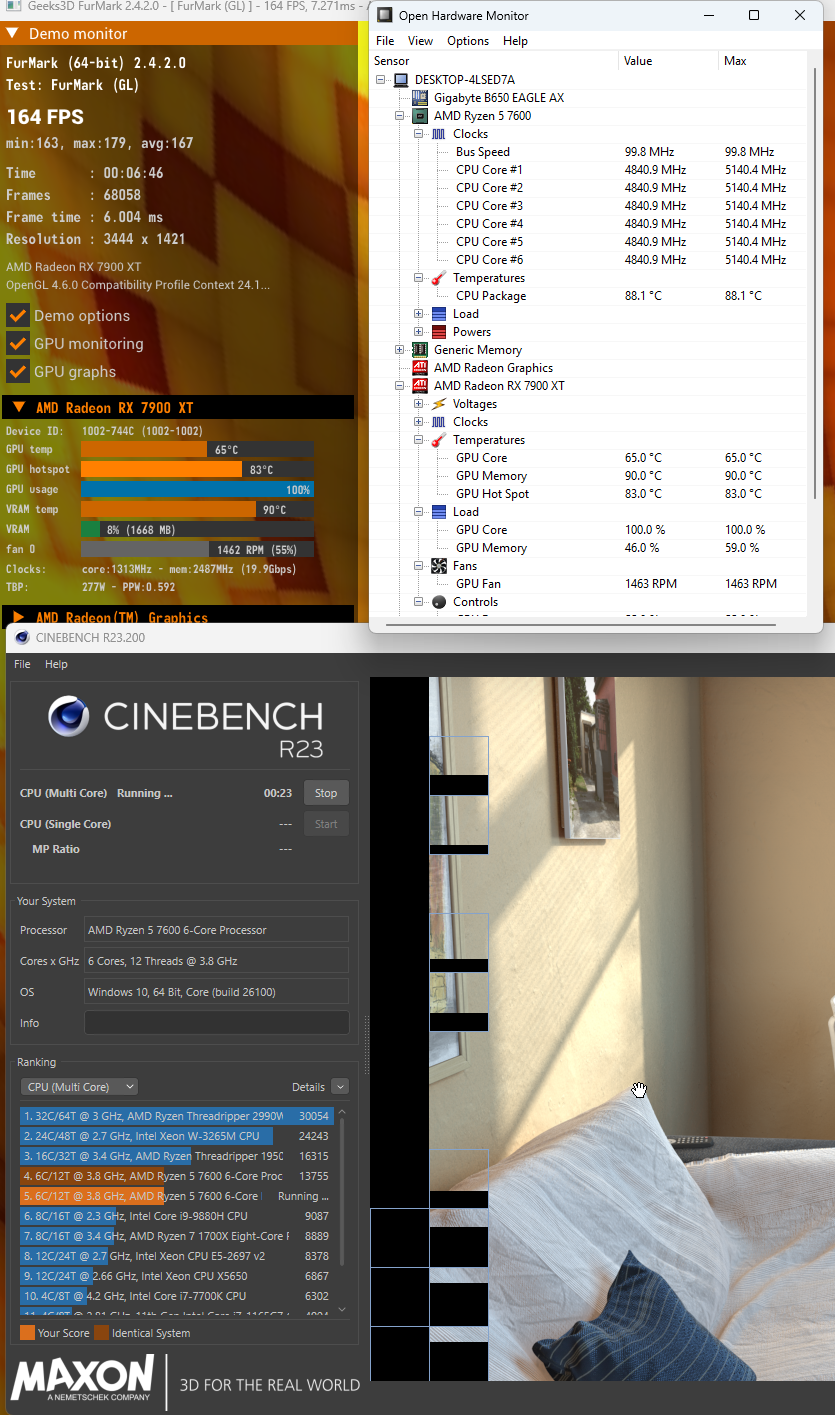Image resolution: width=835 pixels, height=1415 pixels.
Task: Open the CPU (Multi Core) ranking dropdown
Action: click(x=79, y=1087)
